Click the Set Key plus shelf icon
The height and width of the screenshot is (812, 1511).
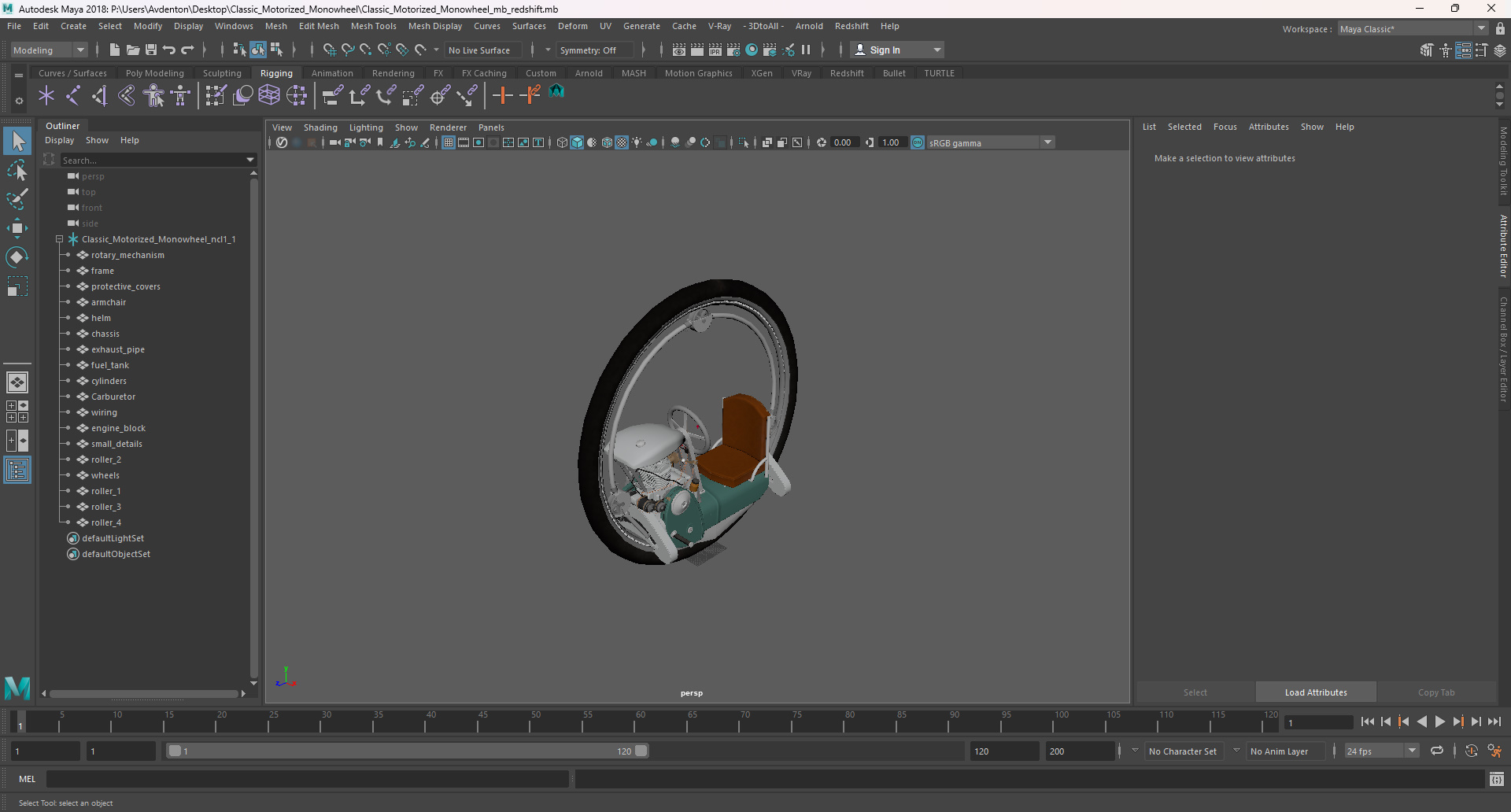[502, 96]
